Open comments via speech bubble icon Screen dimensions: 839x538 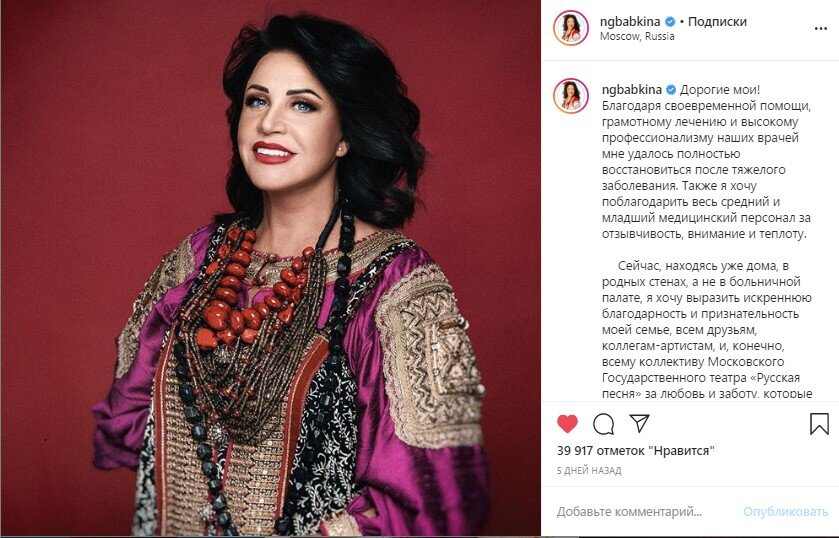603,424
